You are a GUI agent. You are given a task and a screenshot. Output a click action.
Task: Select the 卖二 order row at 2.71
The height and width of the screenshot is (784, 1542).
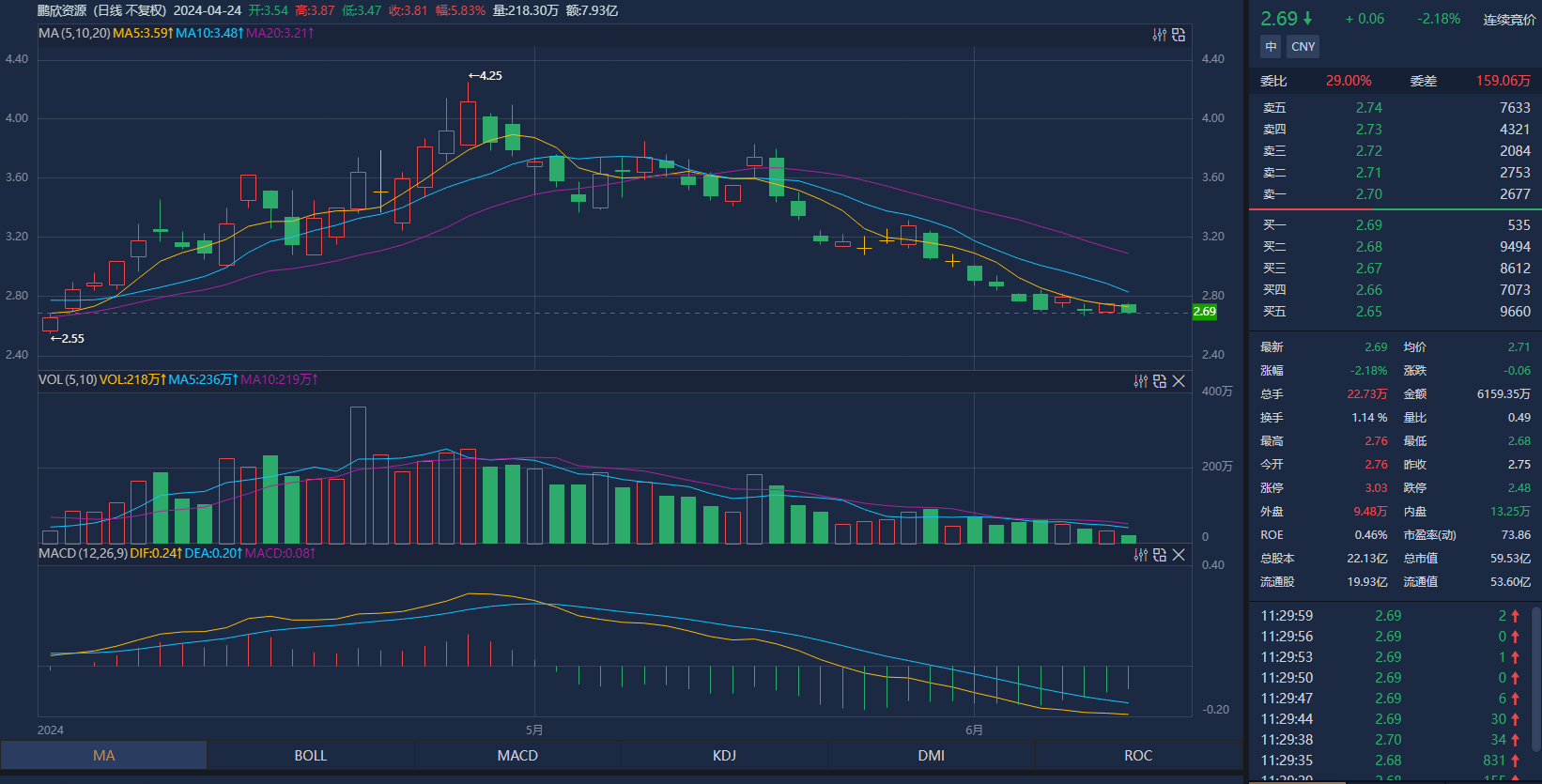[x=1396, y=173]
